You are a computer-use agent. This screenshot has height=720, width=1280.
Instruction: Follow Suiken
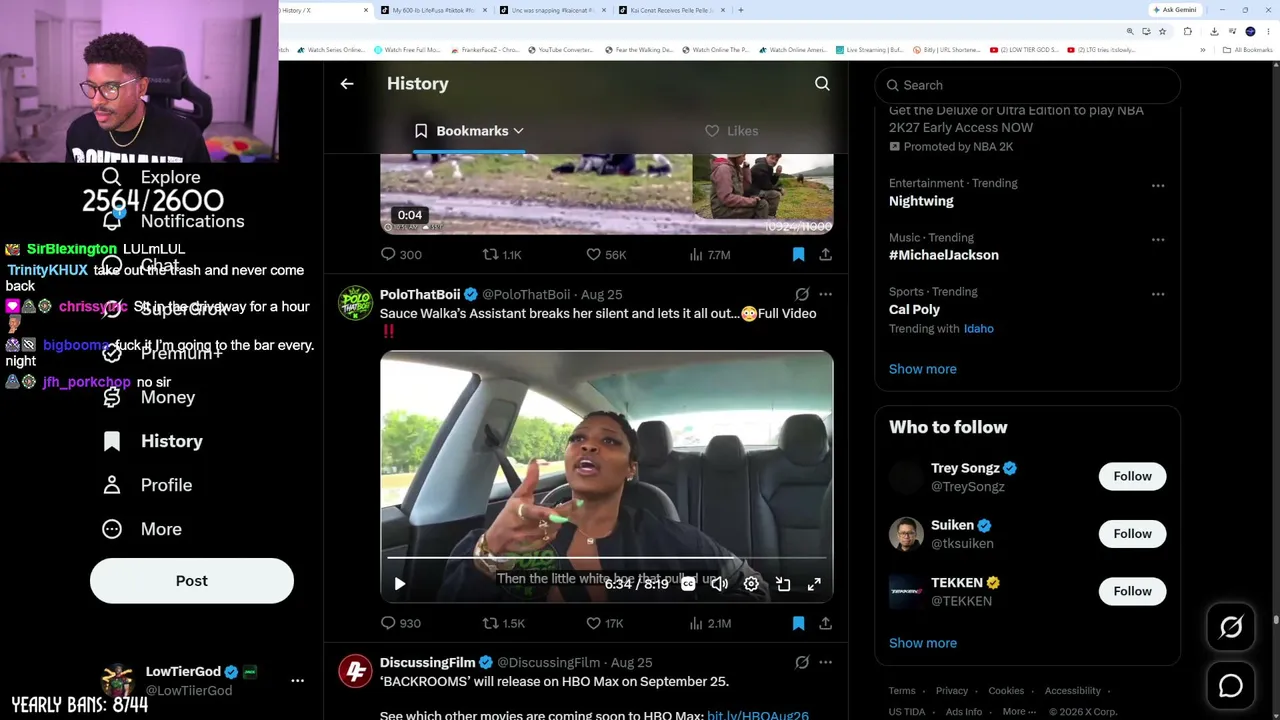[1133, 534]
